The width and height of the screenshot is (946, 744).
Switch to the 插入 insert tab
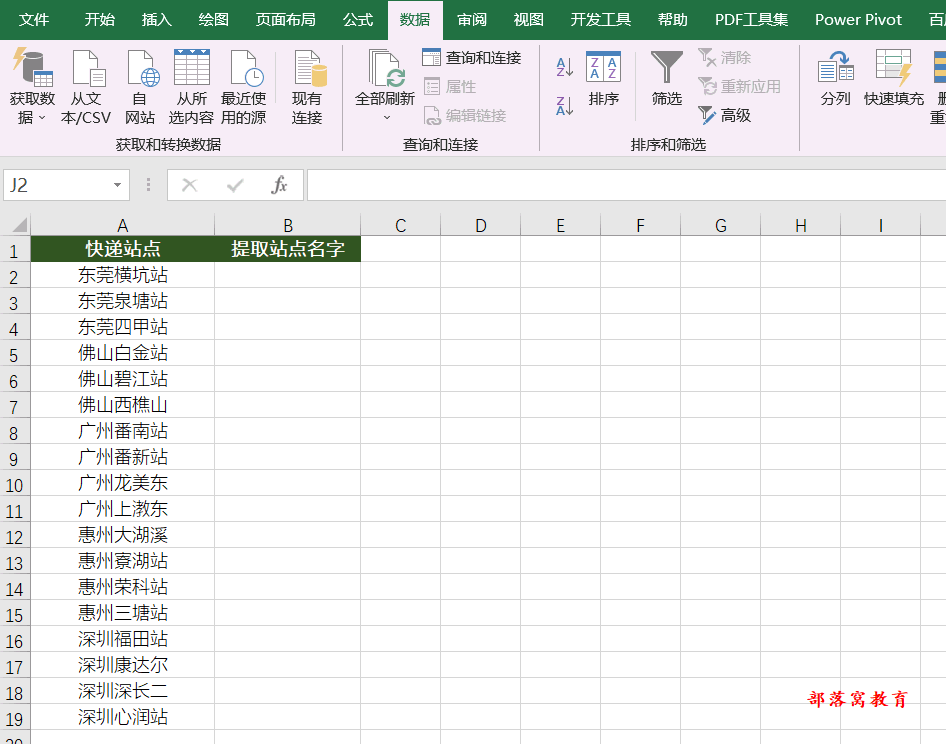(x=157, y=20)
